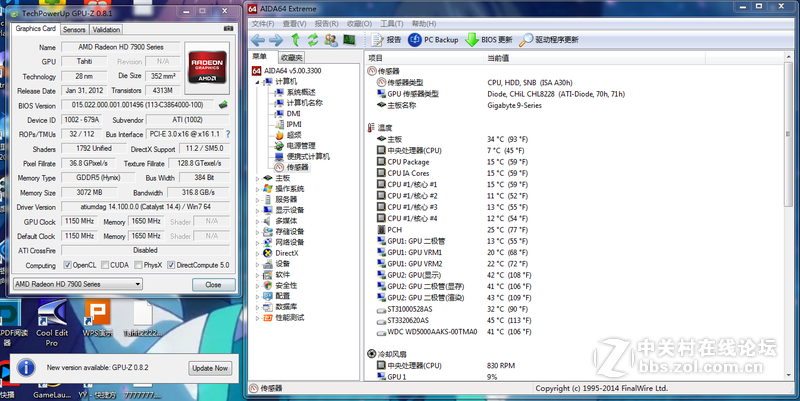This screenshot has width=800, height=401.
Task: Expand the 存储设备 tree node
Action: coord(258,232)
